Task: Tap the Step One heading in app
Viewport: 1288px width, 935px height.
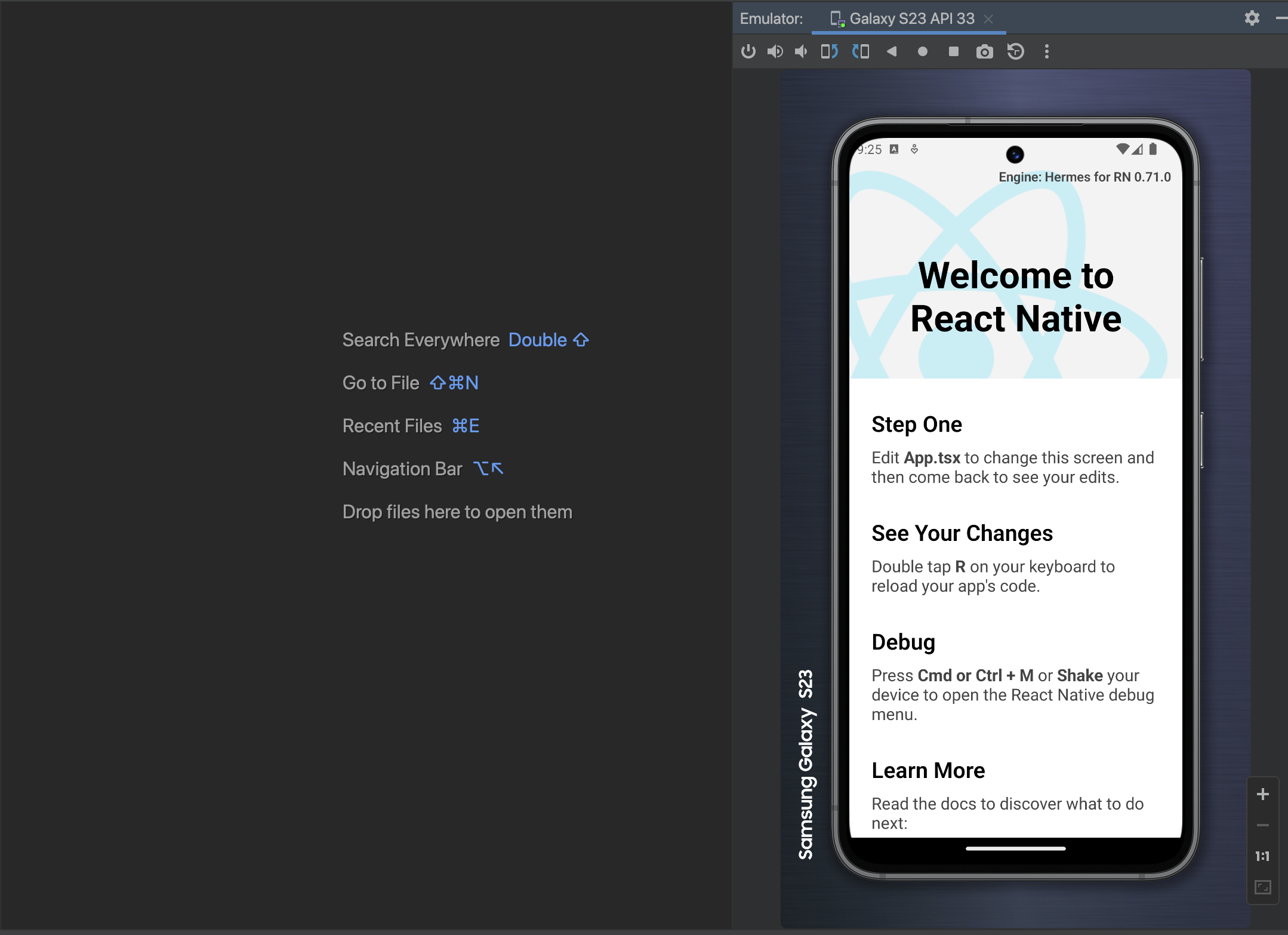Action: (x=916, y=425)
